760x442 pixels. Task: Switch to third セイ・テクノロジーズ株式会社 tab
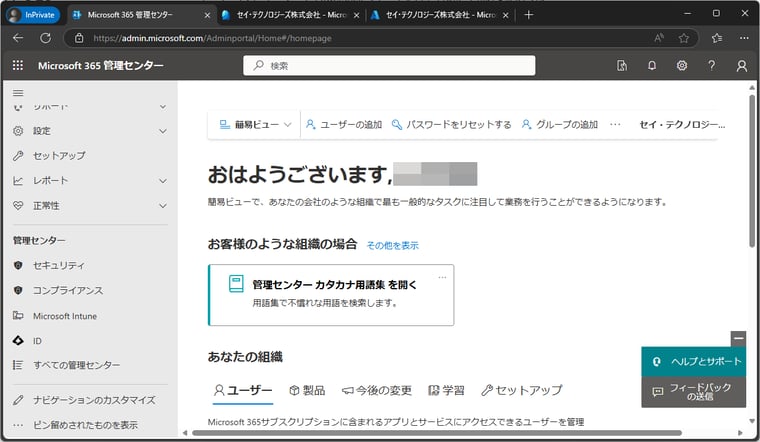coord(439,15)
